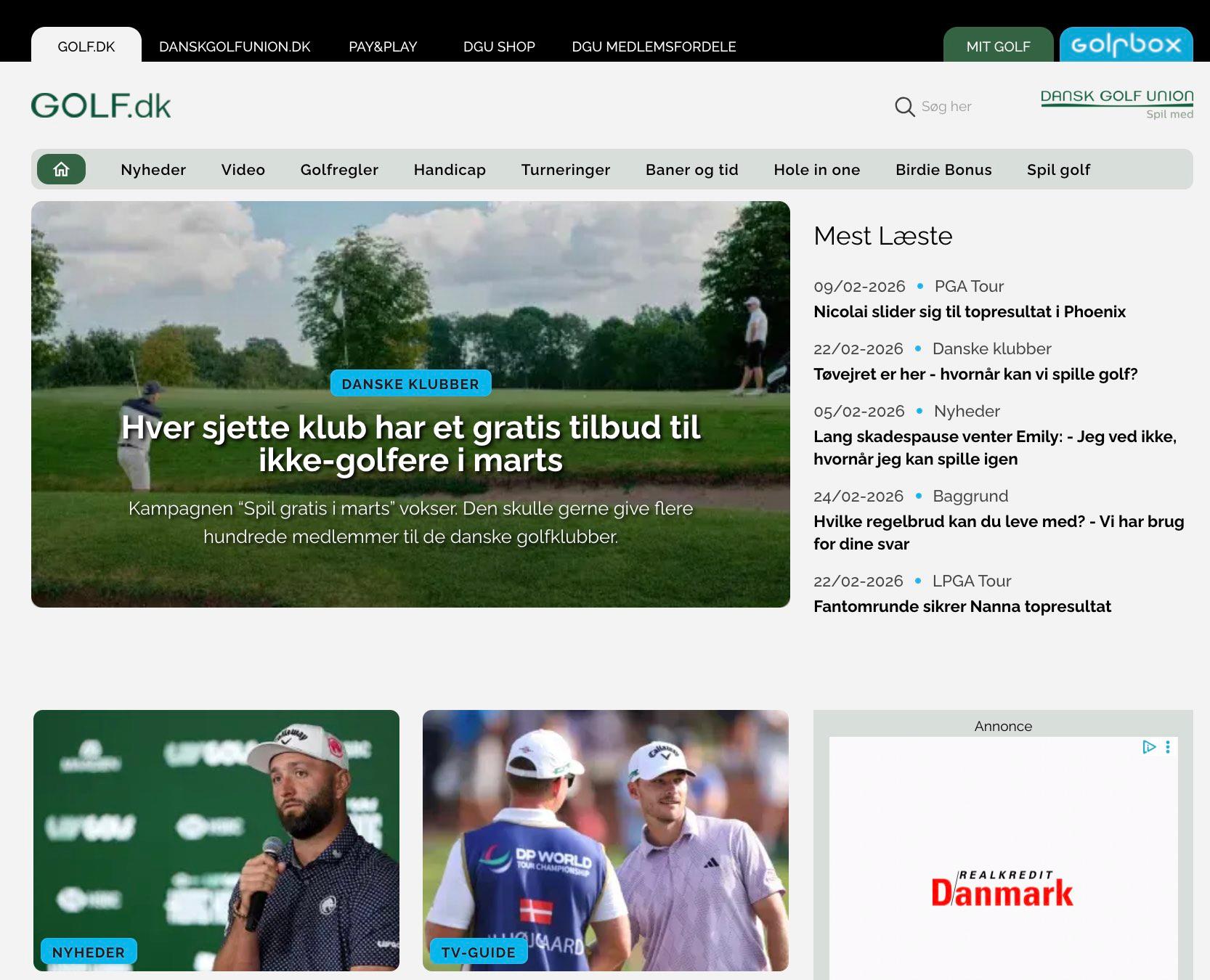Viewport: 1210px width, 980px height.
Task: Open "Nicolai slider sig til topresultat i Phoenix"
Action: click(x=969, y=311)
